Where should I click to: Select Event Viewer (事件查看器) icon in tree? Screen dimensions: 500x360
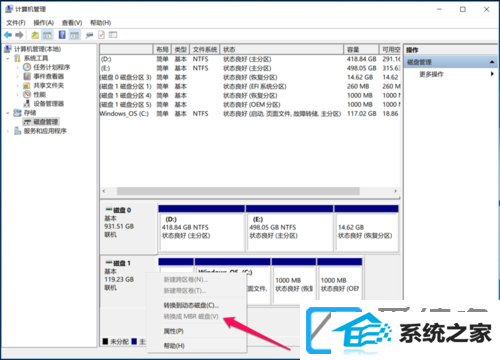pos(27,76)
